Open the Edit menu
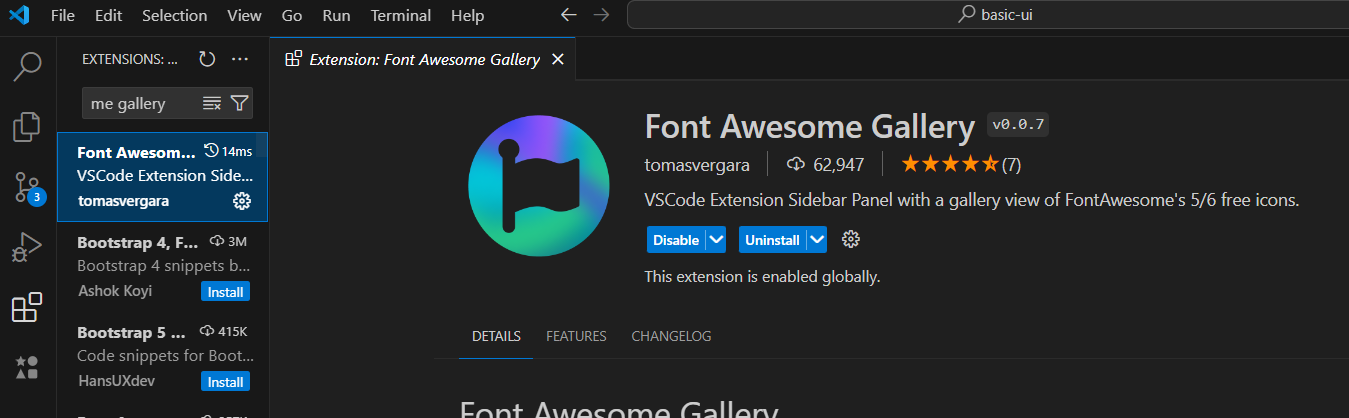The height and width of the screenshot is (418, 1349). [x=108, y=15]
